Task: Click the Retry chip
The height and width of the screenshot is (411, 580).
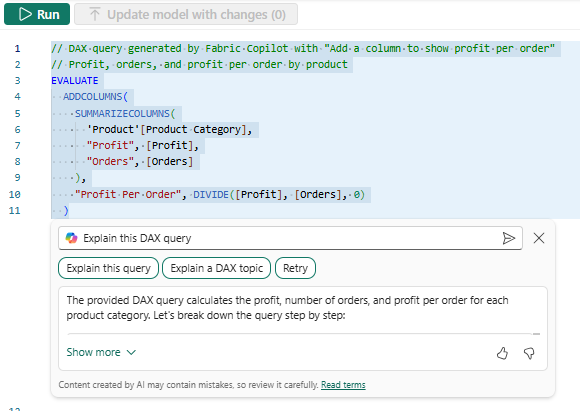Action: coord(296,268)
